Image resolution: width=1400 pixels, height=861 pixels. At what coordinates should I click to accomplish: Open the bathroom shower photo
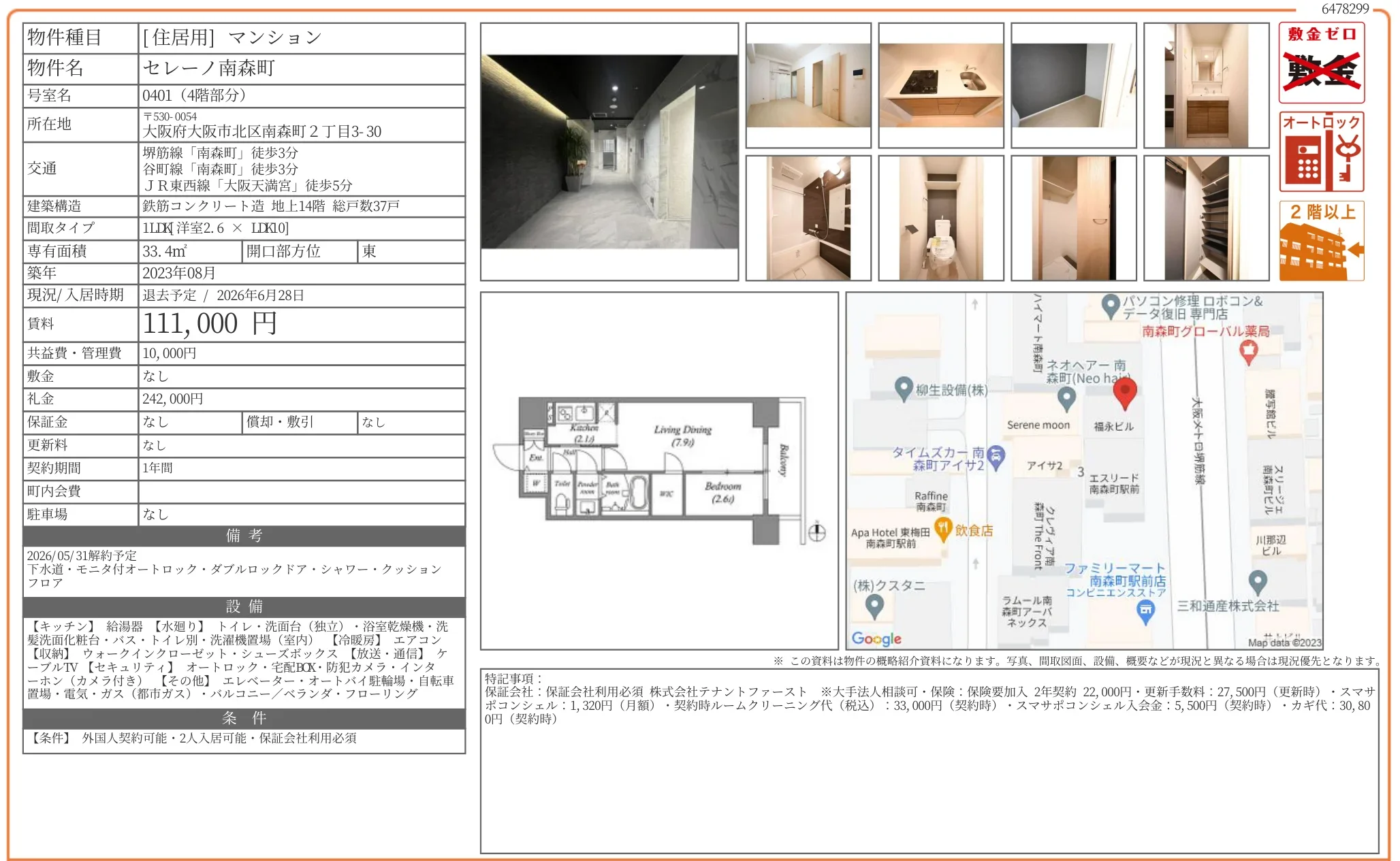(x=808, y=218)
